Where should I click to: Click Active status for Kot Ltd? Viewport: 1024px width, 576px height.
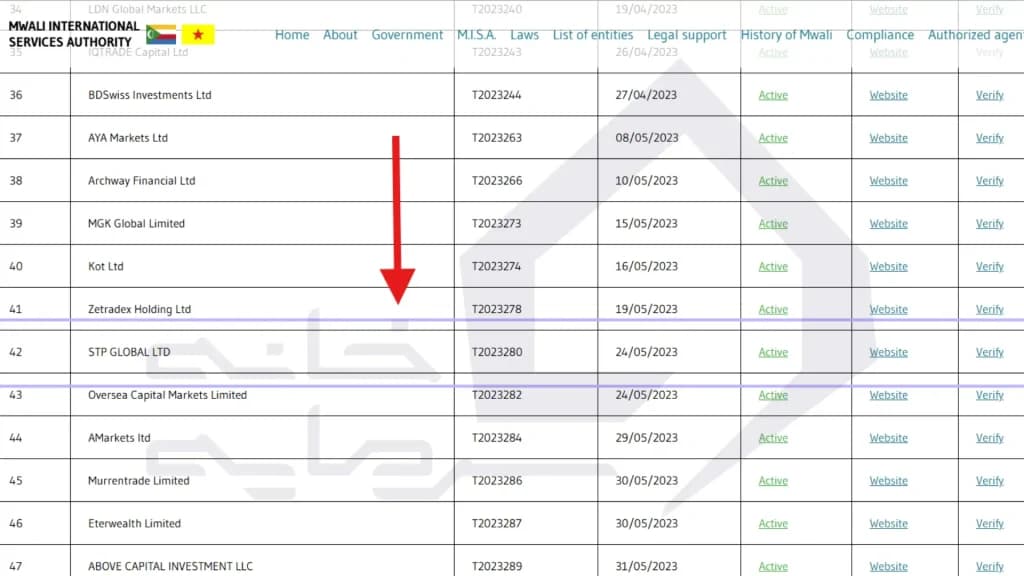point(773,267)
